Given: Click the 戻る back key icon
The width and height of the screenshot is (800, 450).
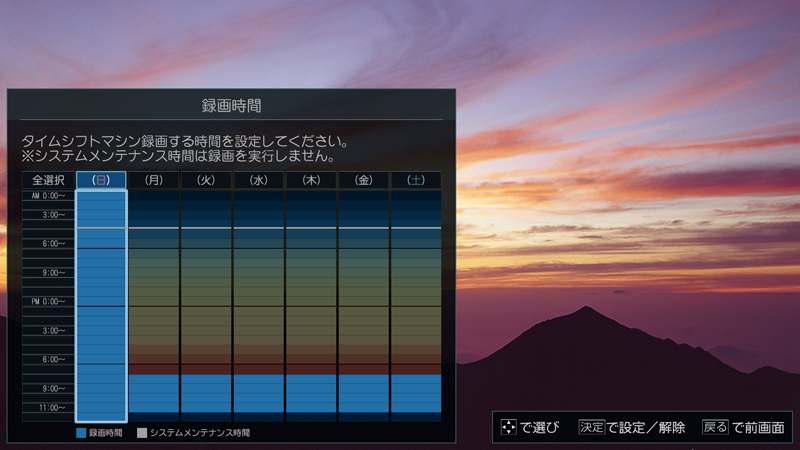Looking at the screenshot, I should pos(714,427).
